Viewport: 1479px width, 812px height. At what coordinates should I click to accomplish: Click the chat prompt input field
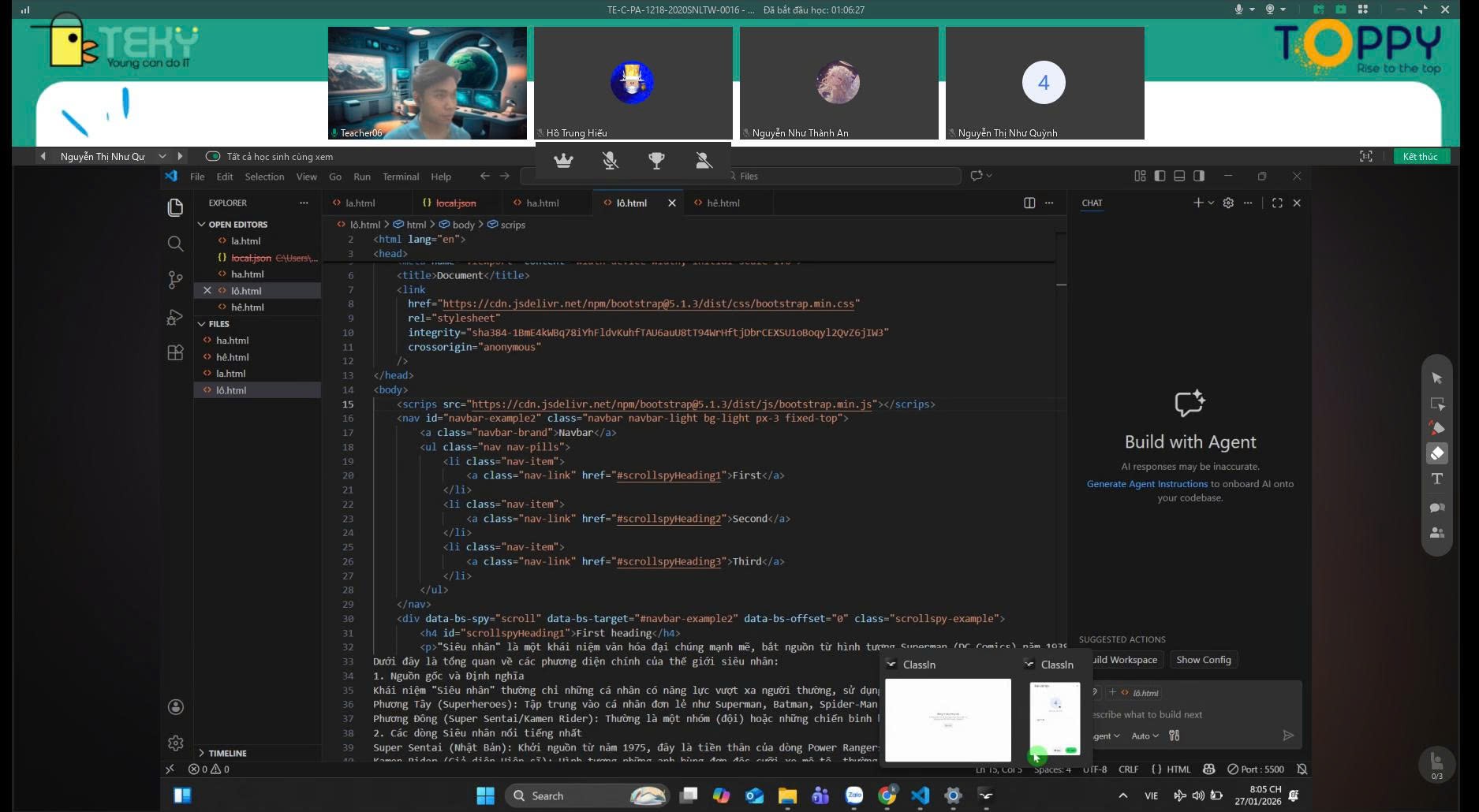pos(1183,714)
